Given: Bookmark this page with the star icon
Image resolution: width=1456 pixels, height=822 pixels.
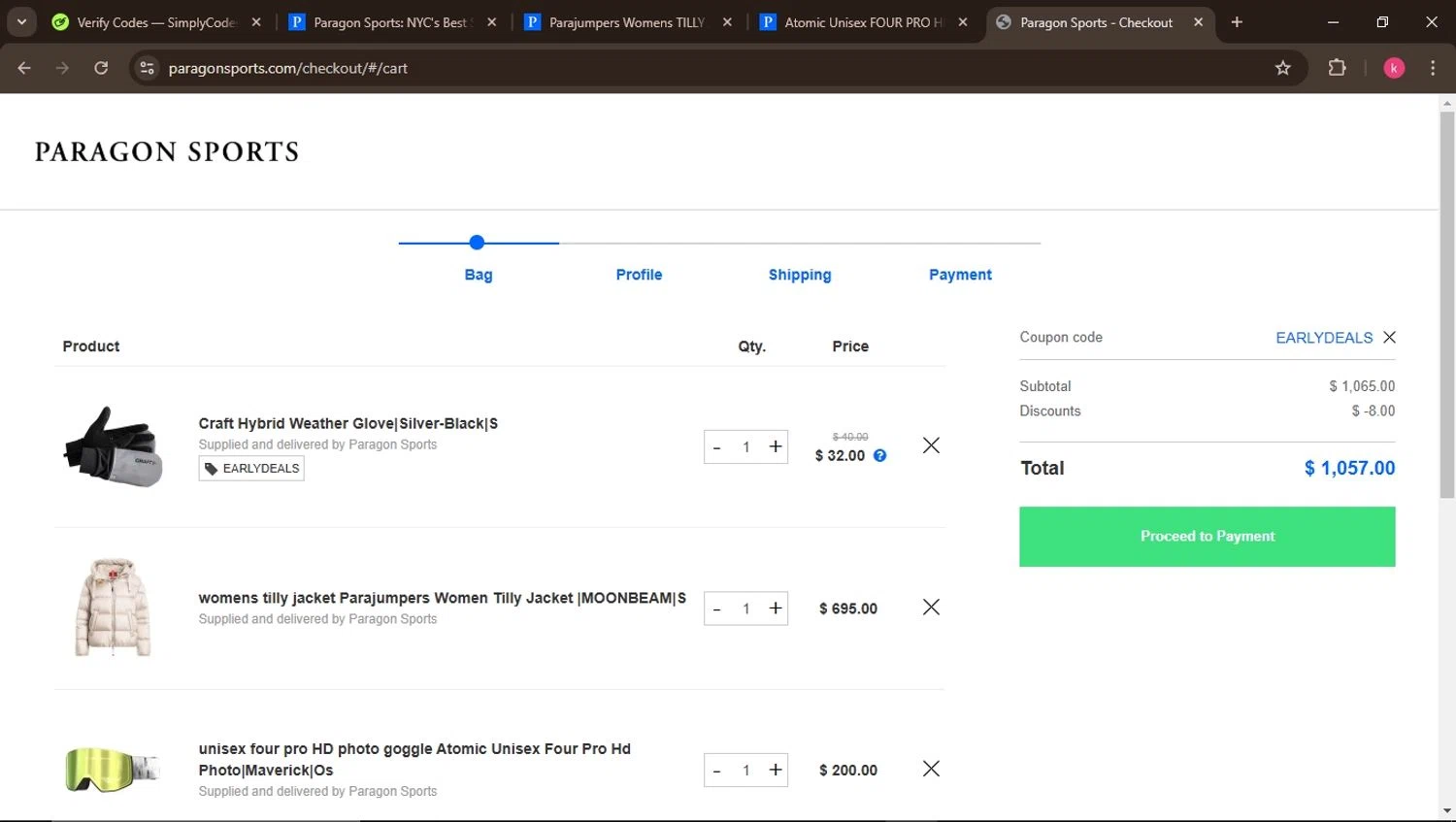Looking at the screenshot, I should tap(1282, 68).
